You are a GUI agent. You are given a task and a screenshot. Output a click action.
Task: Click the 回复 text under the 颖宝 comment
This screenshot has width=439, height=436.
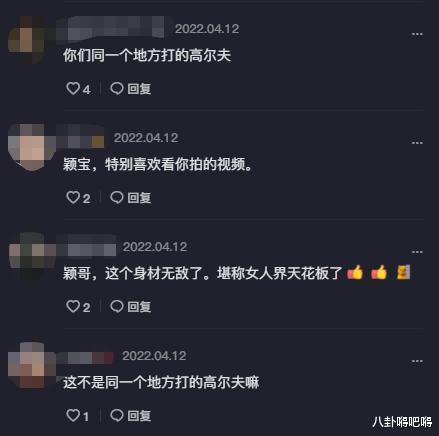point(139,198)
